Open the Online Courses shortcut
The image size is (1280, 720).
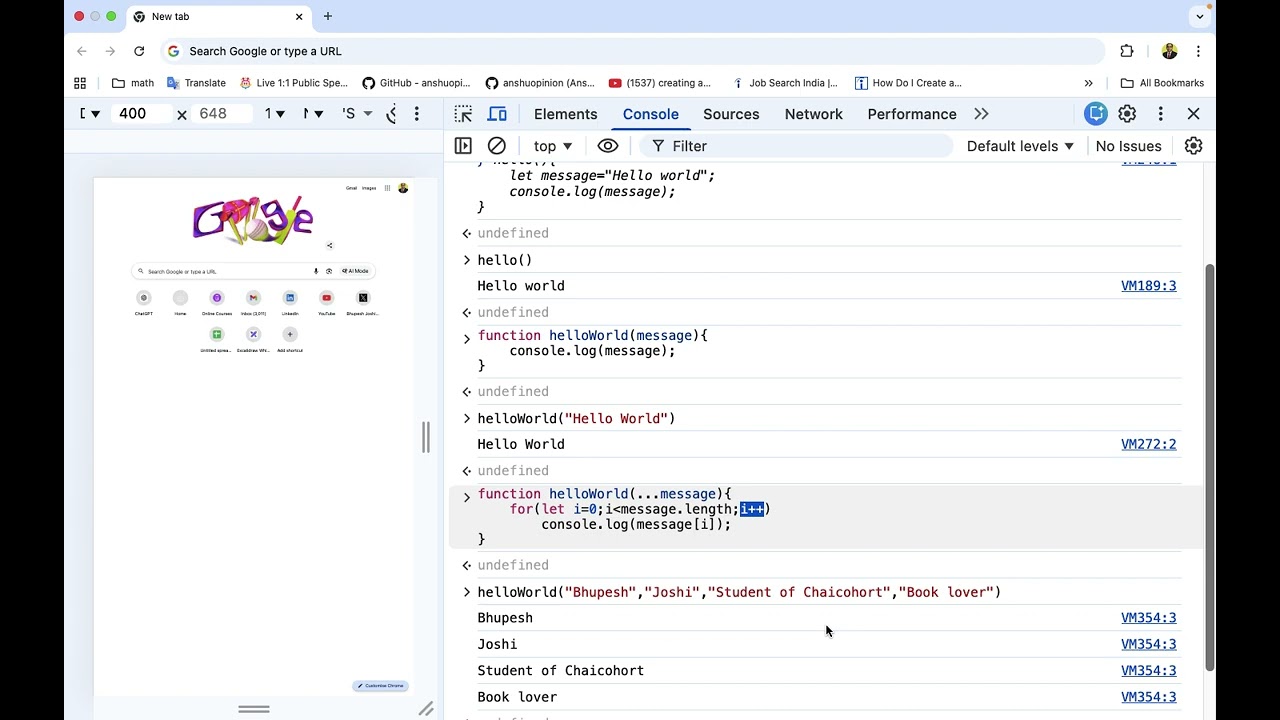tap(217, 302)
